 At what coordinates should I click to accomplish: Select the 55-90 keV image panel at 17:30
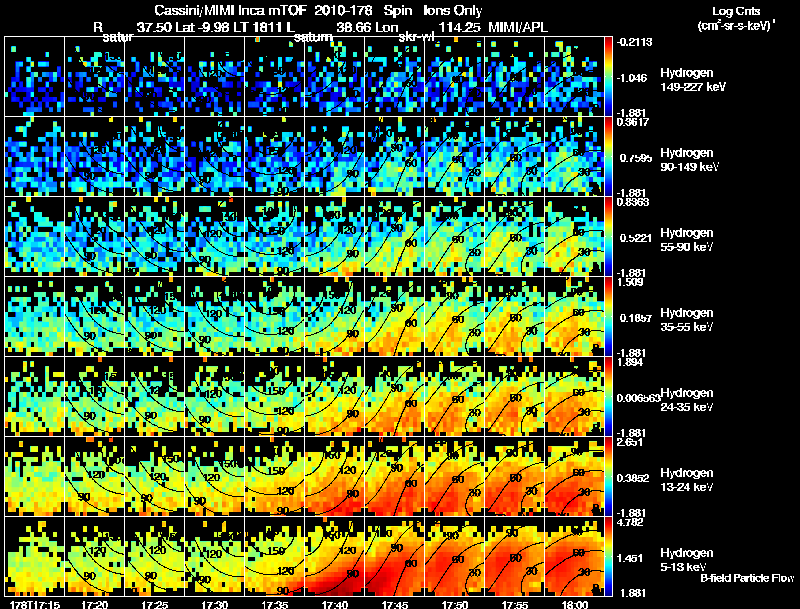[x=215, y=236]
